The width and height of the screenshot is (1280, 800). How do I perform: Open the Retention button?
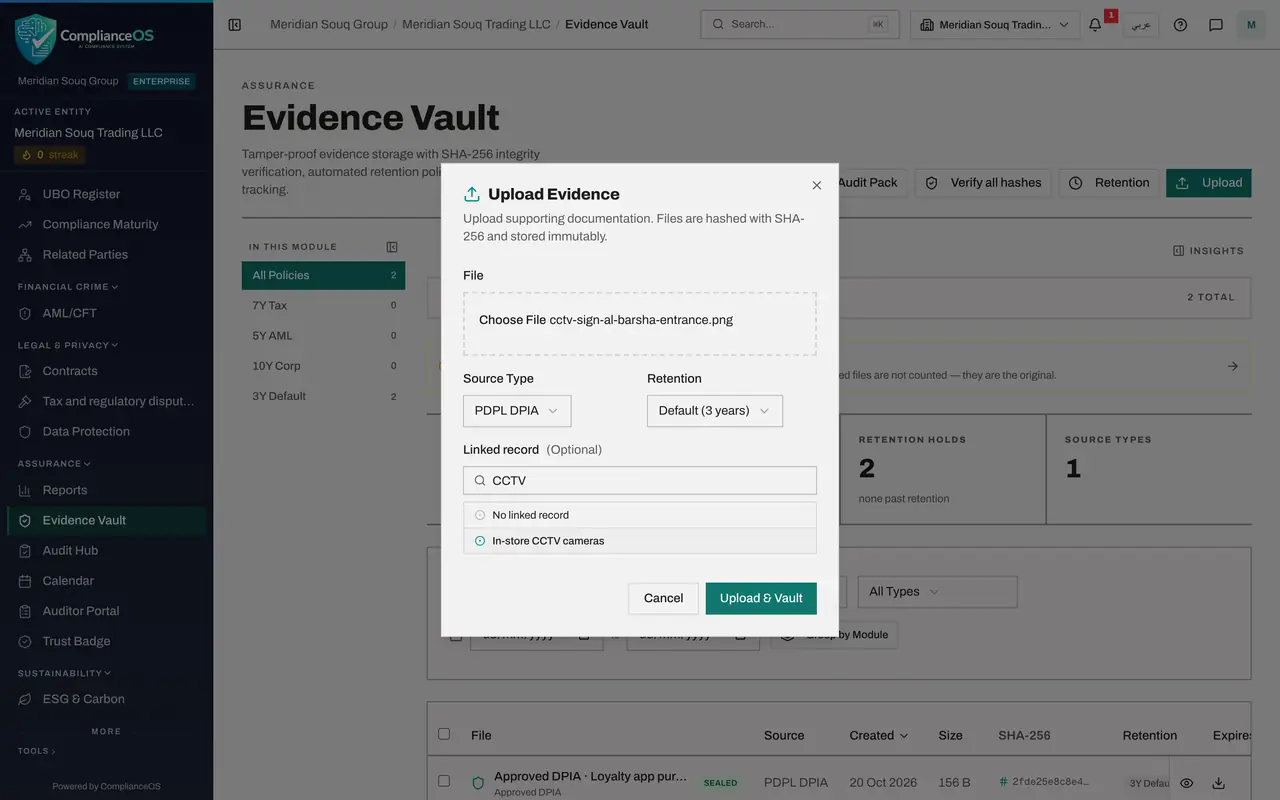tap(1109, 183)
